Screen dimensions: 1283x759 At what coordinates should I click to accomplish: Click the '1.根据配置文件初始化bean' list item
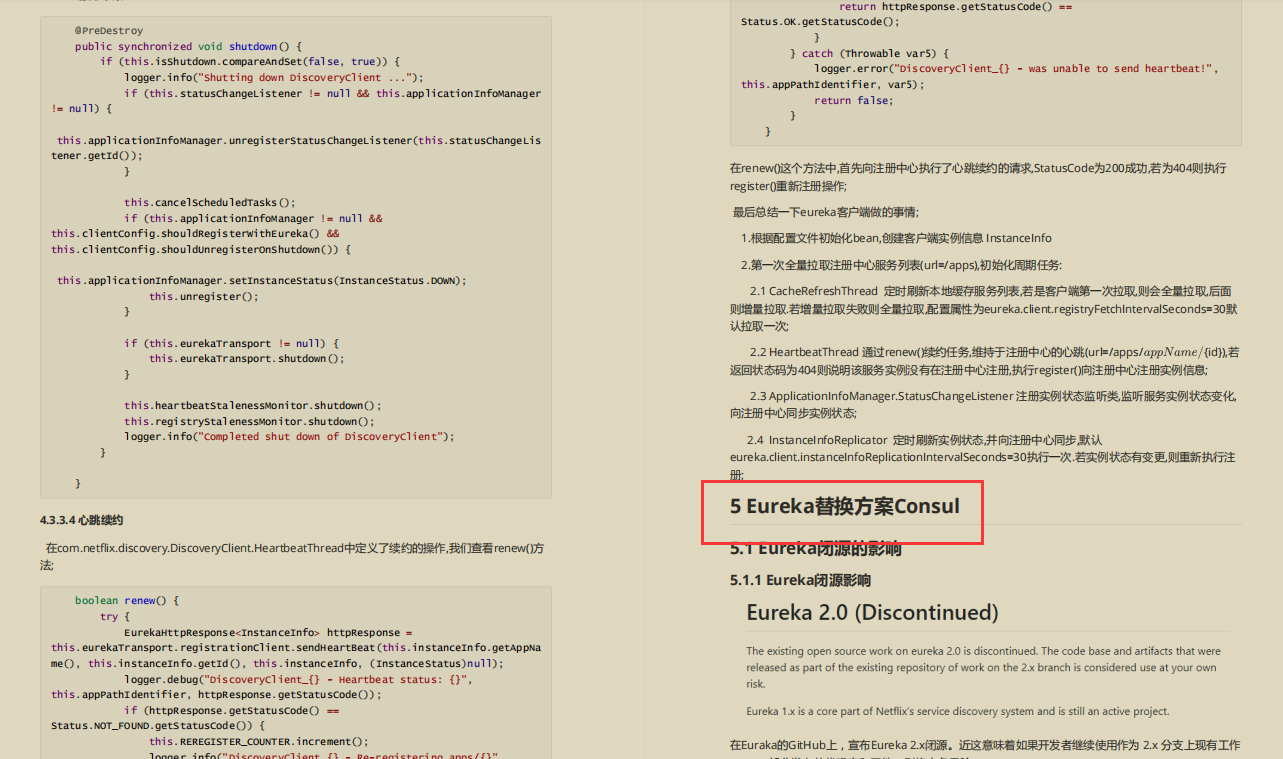tap(896, 238)
